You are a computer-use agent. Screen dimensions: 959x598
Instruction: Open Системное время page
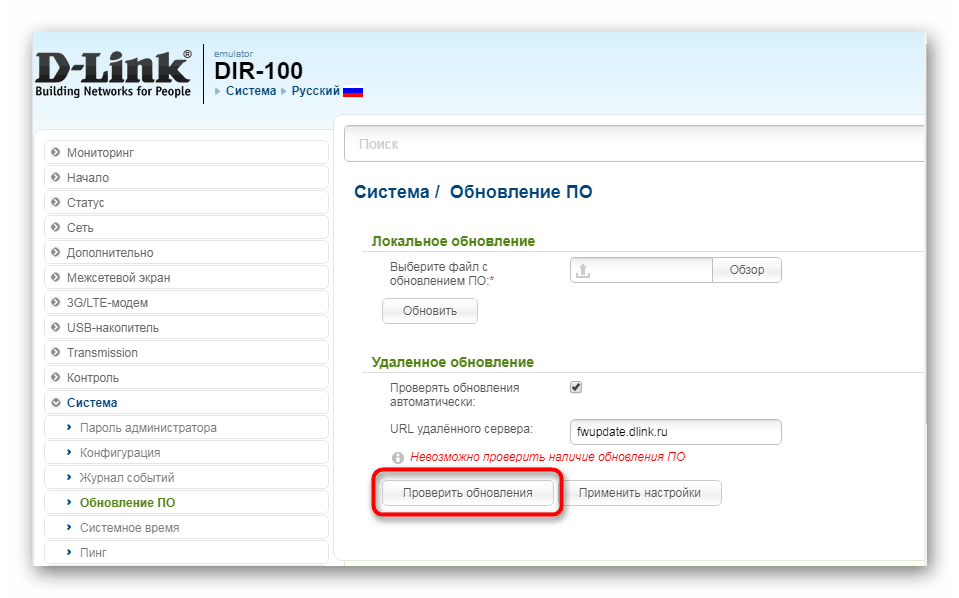[x=187, y=528]
